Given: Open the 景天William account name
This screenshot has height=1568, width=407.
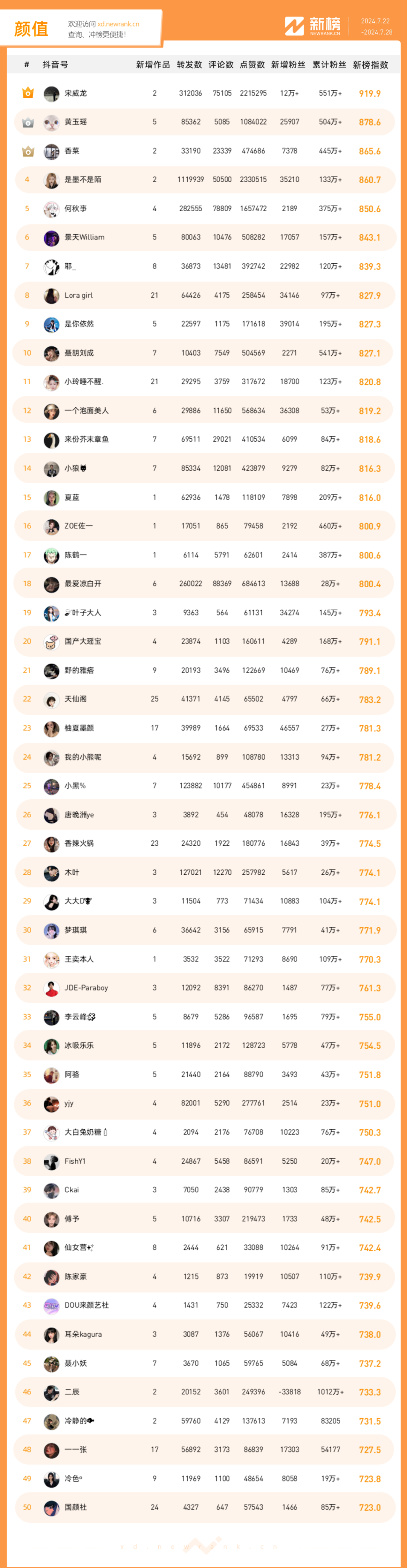Looking at the screenshot, I should pyautogui.click(x=84, y=237).
